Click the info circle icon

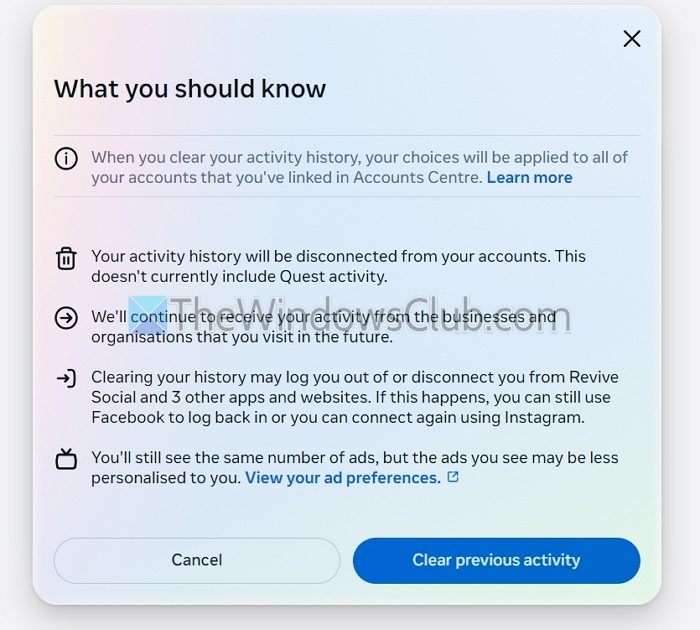[66, 159]
